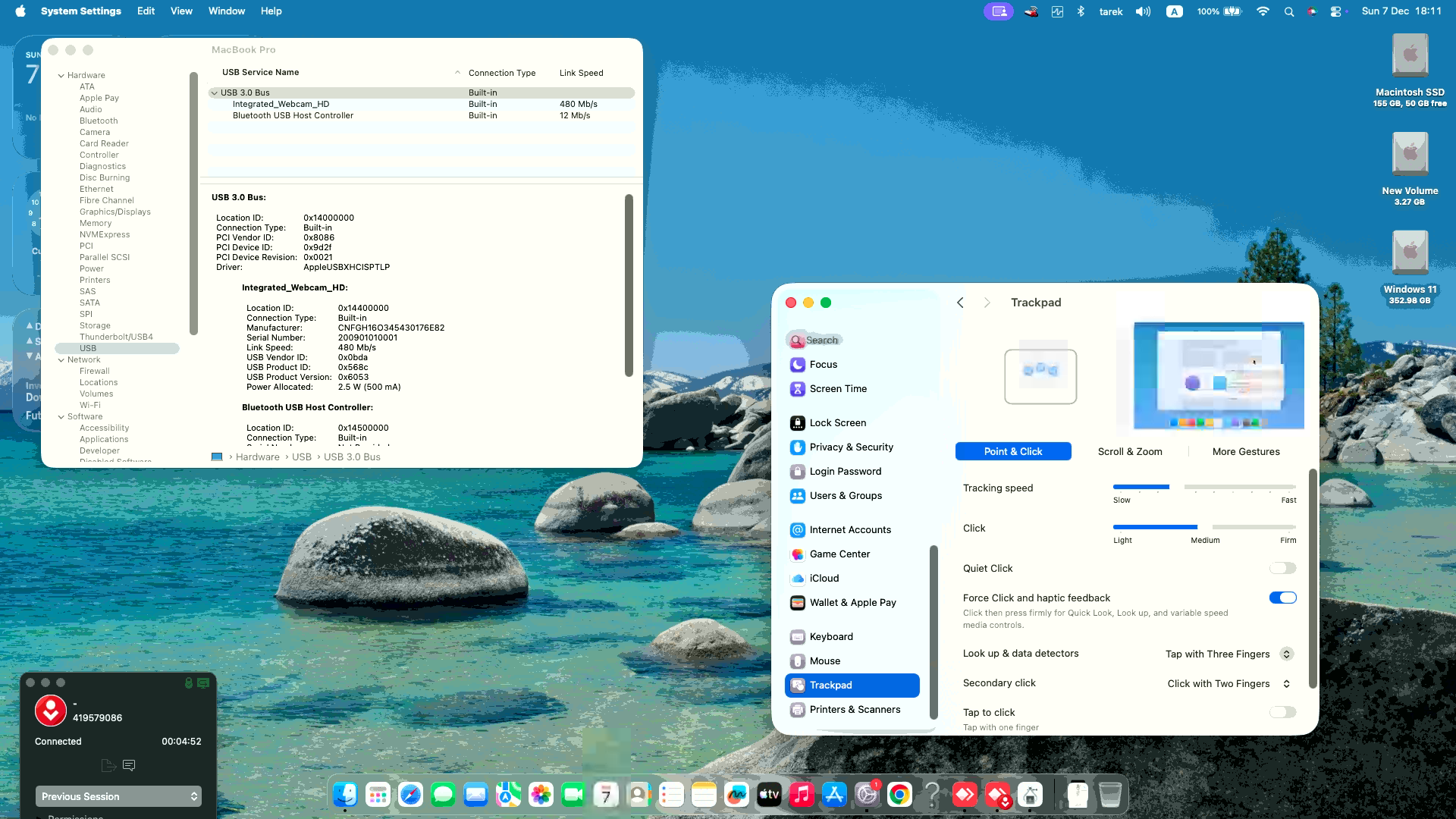Open Macintosh SSD desktop drive
Screen dimensions: 1456x819
[1410, 57]
